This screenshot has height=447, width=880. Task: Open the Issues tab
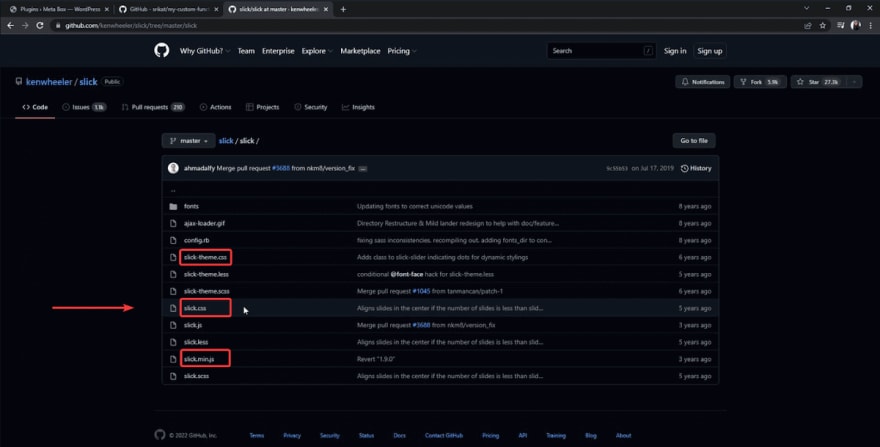click(x=84, y=107)
